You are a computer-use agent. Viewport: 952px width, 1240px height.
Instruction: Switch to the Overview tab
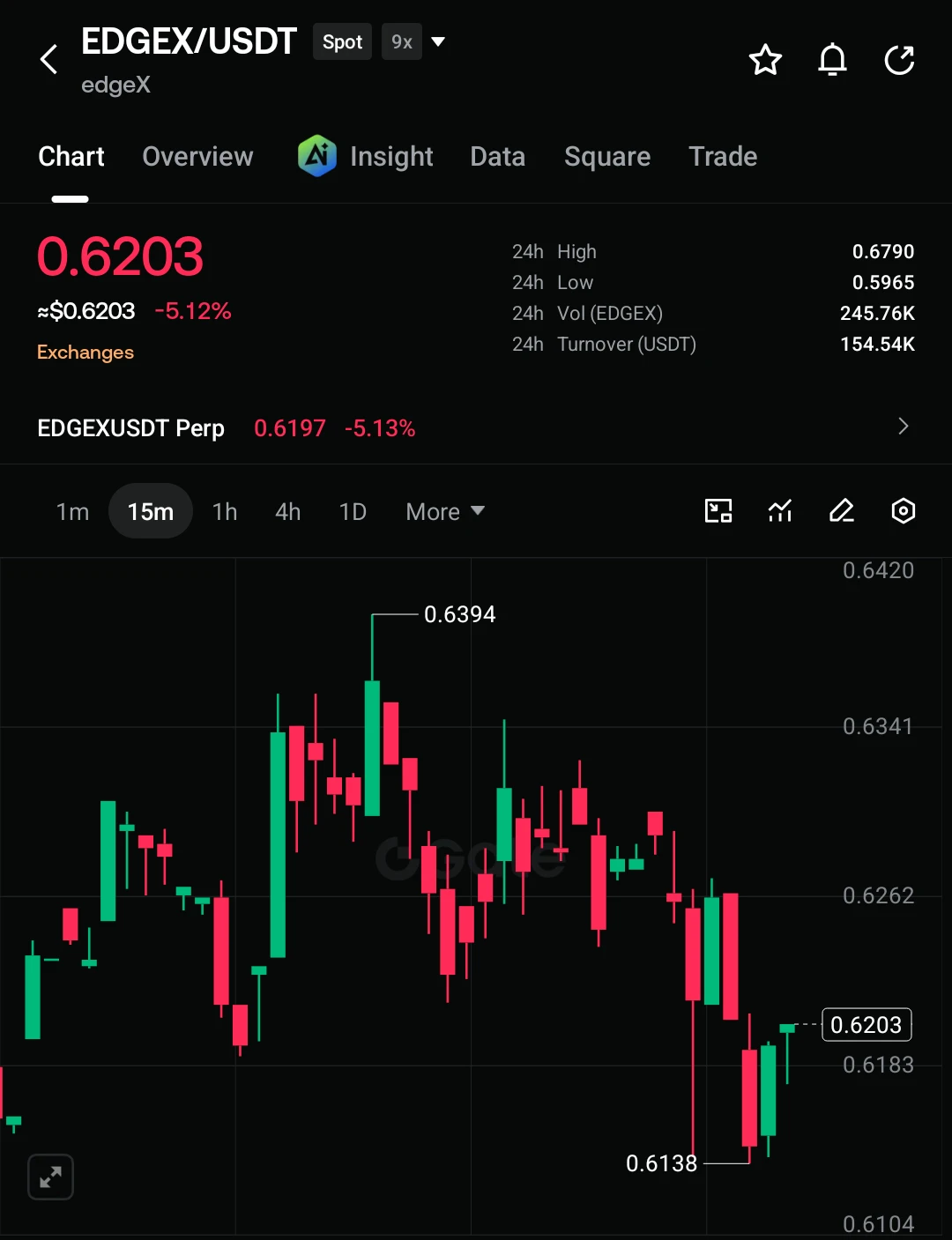click(x=197, y=156)
